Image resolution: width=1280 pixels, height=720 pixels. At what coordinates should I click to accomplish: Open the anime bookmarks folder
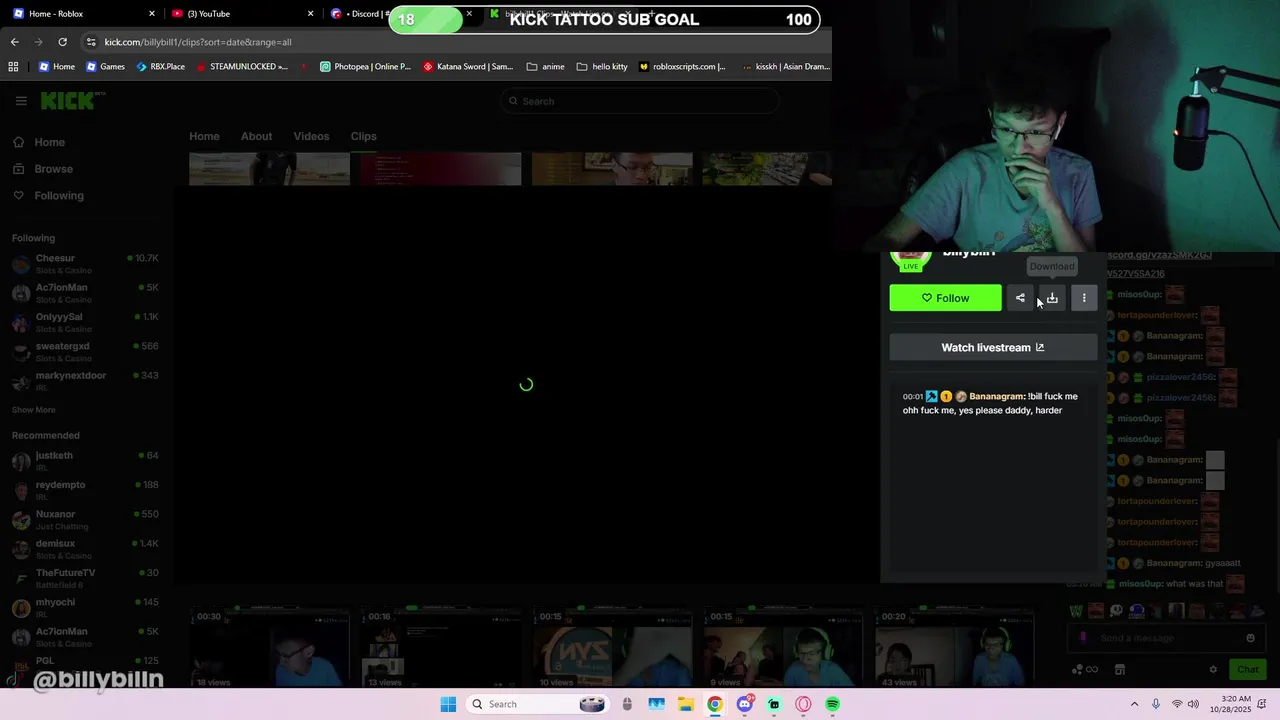pos(546,67)
